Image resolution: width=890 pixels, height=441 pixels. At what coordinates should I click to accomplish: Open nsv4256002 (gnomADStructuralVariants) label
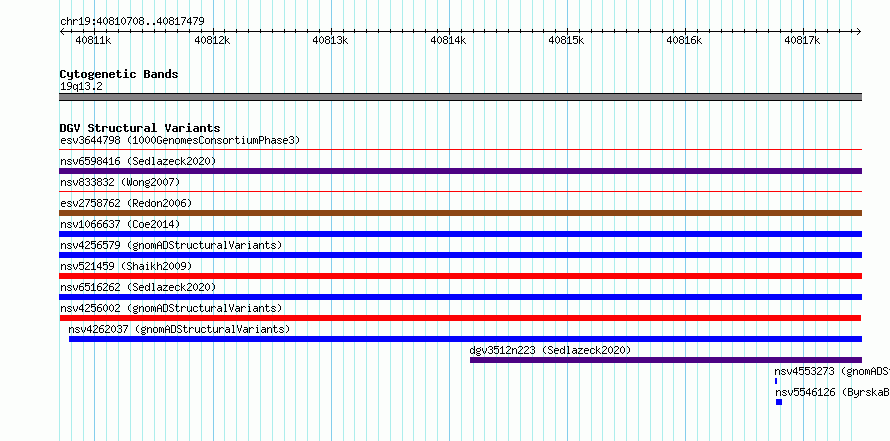tap(171, 308)
